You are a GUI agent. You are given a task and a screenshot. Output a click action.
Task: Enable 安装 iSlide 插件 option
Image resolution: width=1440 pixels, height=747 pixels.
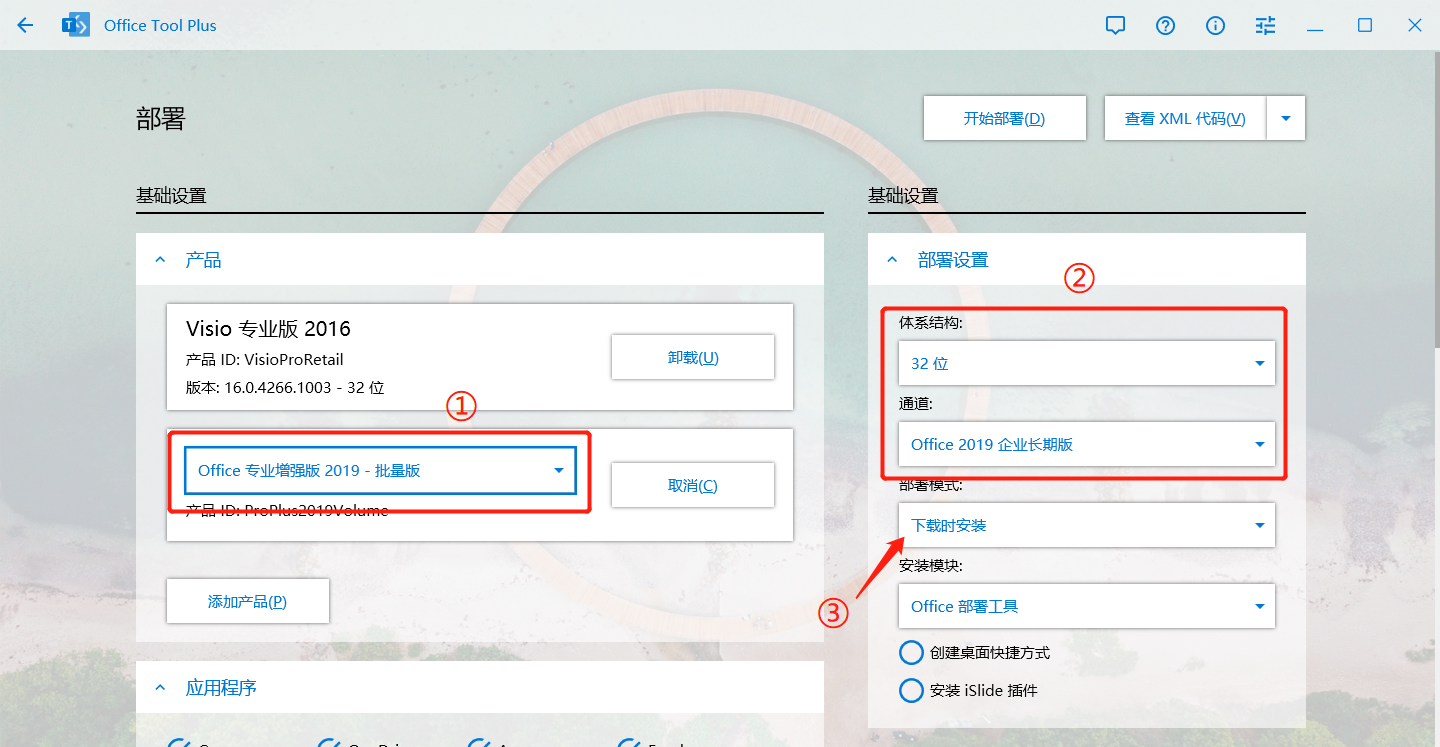coord(911,691)
